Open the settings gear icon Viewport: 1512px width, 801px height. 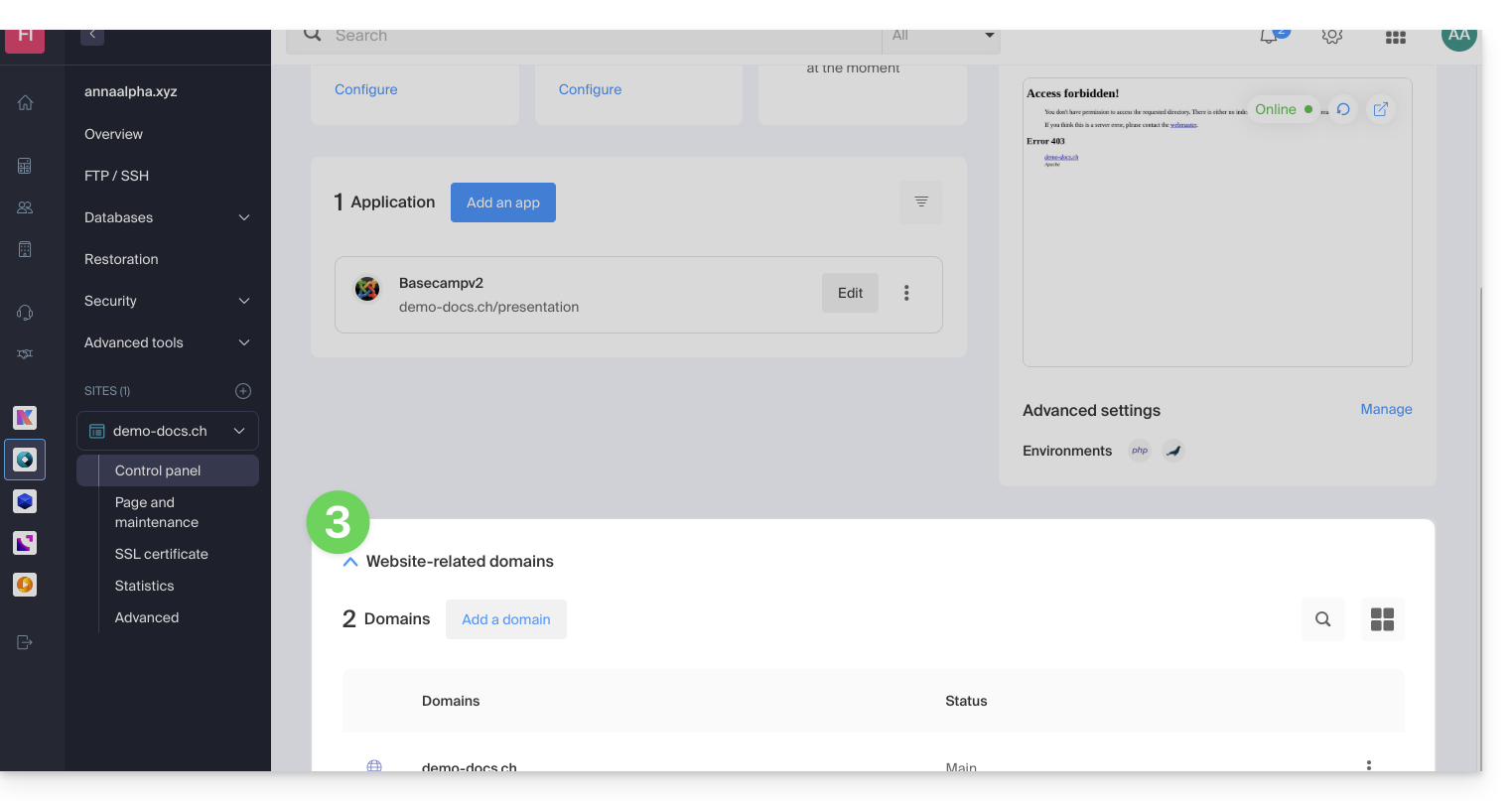(x=1331, y=37)
